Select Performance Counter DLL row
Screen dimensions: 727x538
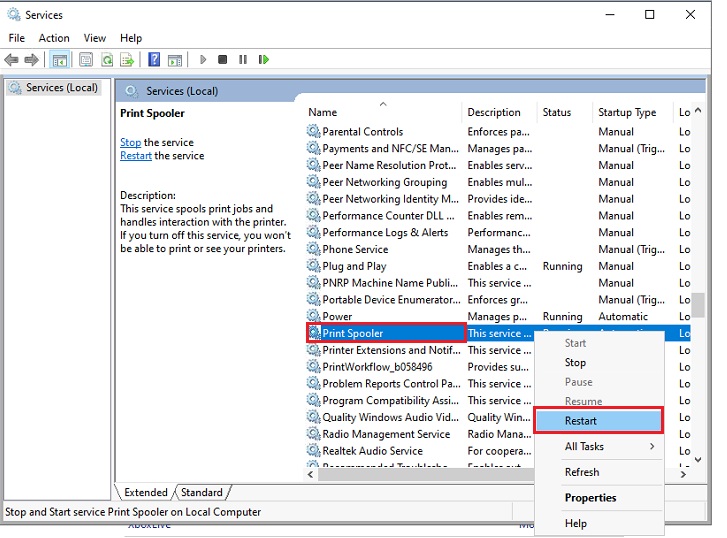(498, 216)
